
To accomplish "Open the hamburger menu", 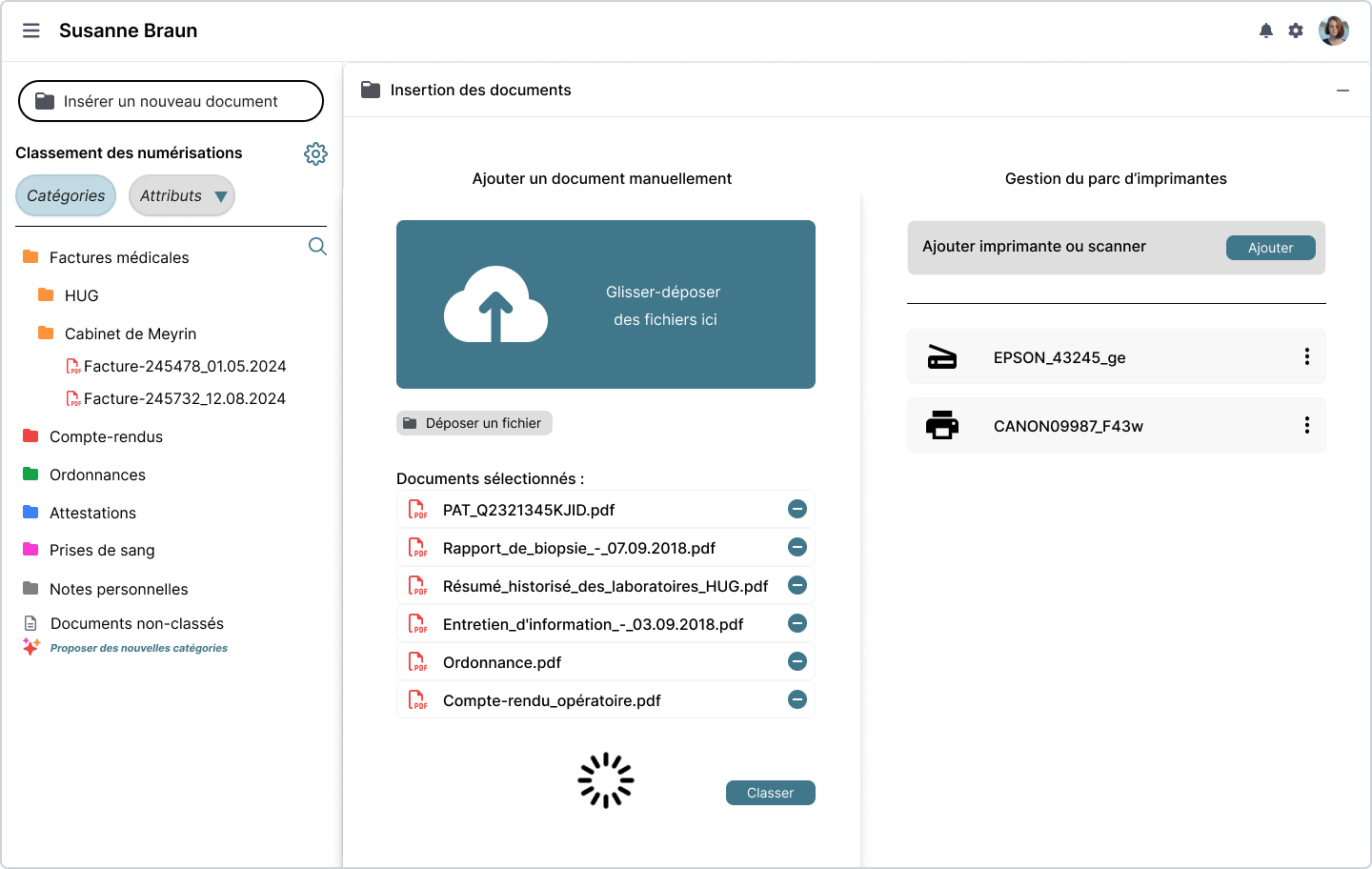I will click(x=31, y=30).
